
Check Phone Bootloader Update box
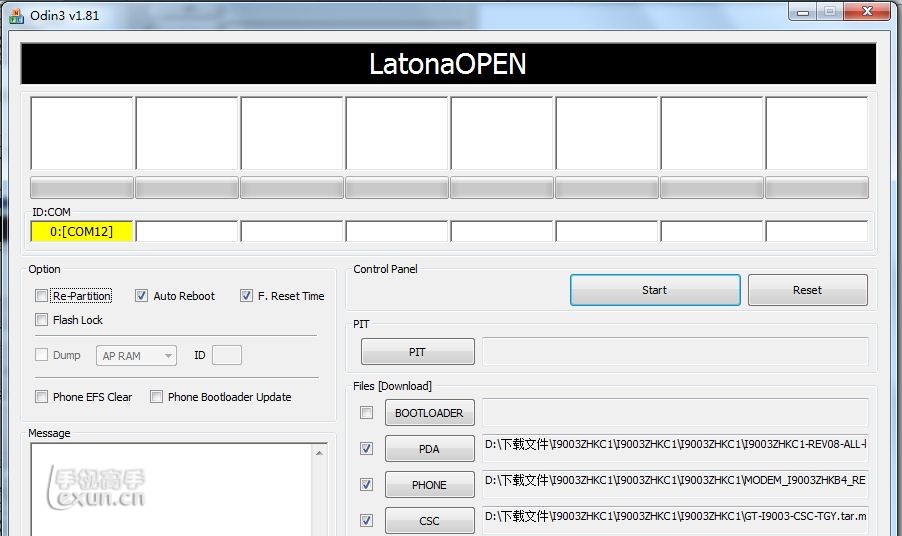(156, 396)
